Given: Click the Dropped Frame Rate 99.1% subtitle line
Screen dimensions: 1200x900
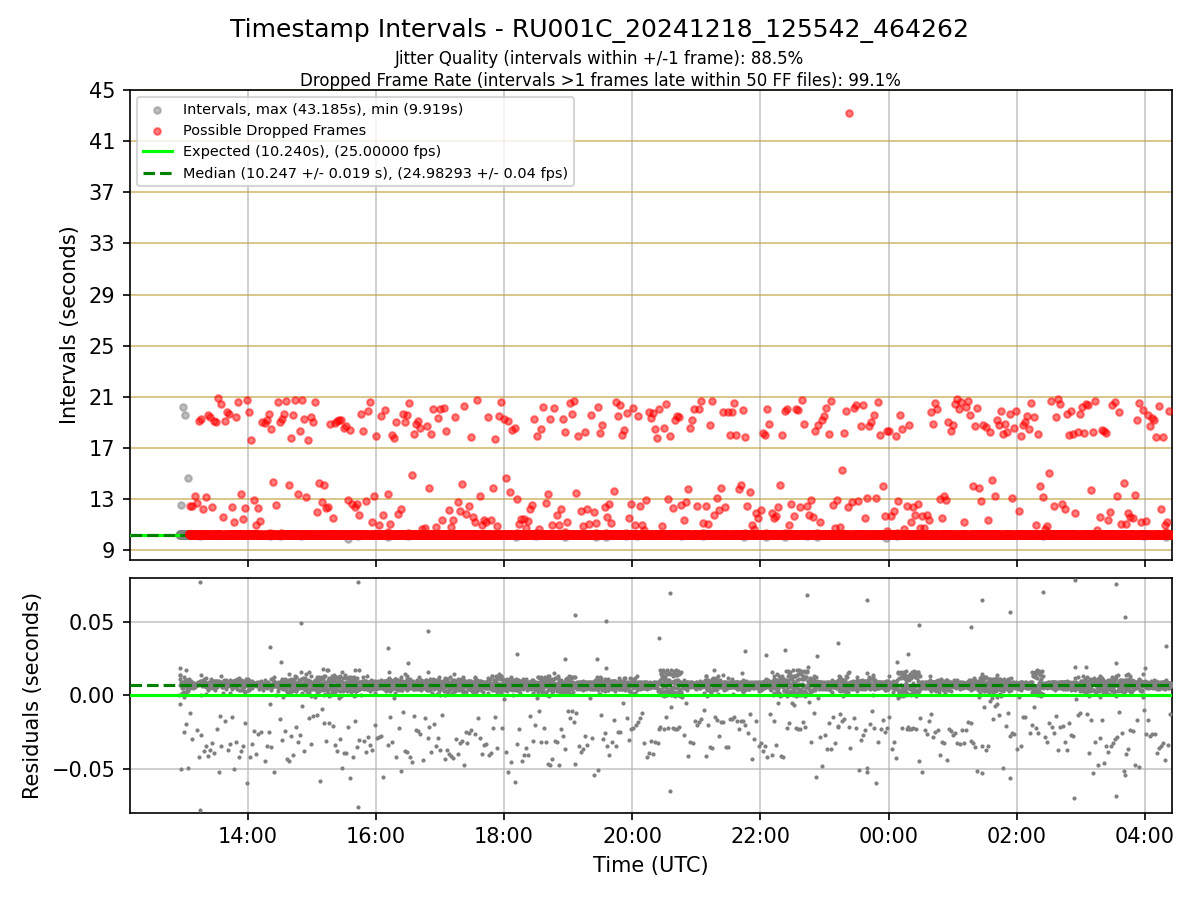Looking at the screenshot, I should (x=600, y=80).
